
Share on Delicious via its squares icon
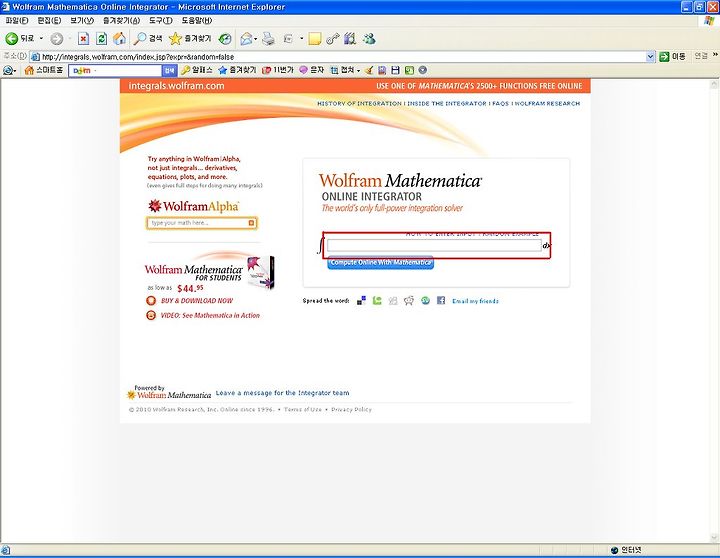coord(361,301)
